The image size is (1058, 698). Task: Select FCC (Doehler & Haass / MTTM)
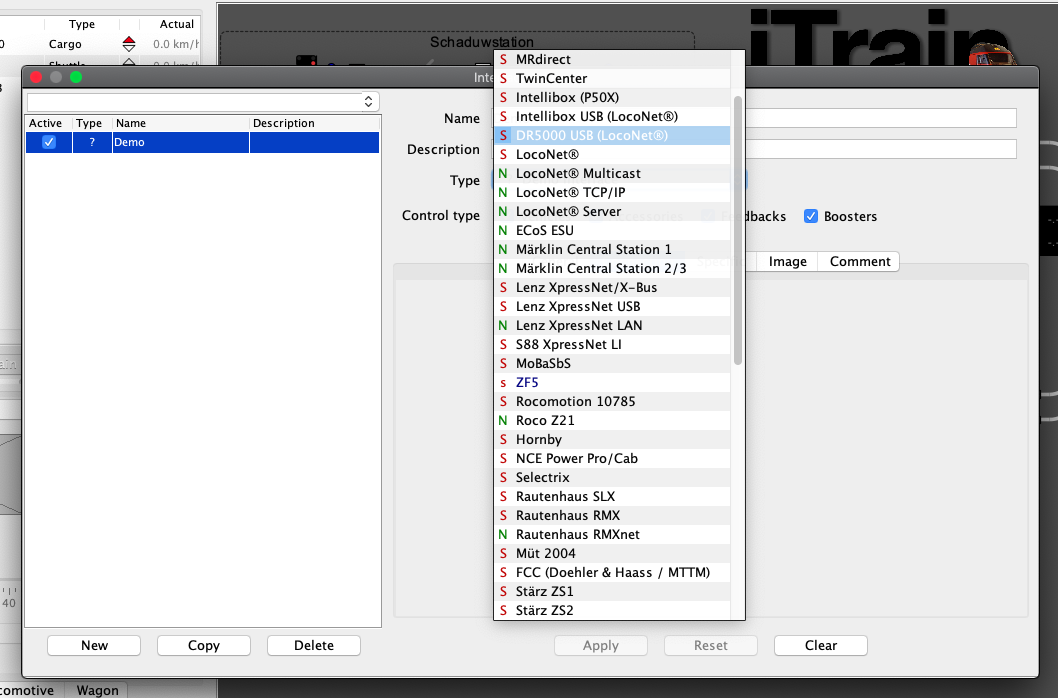click(x=612, y=572)
